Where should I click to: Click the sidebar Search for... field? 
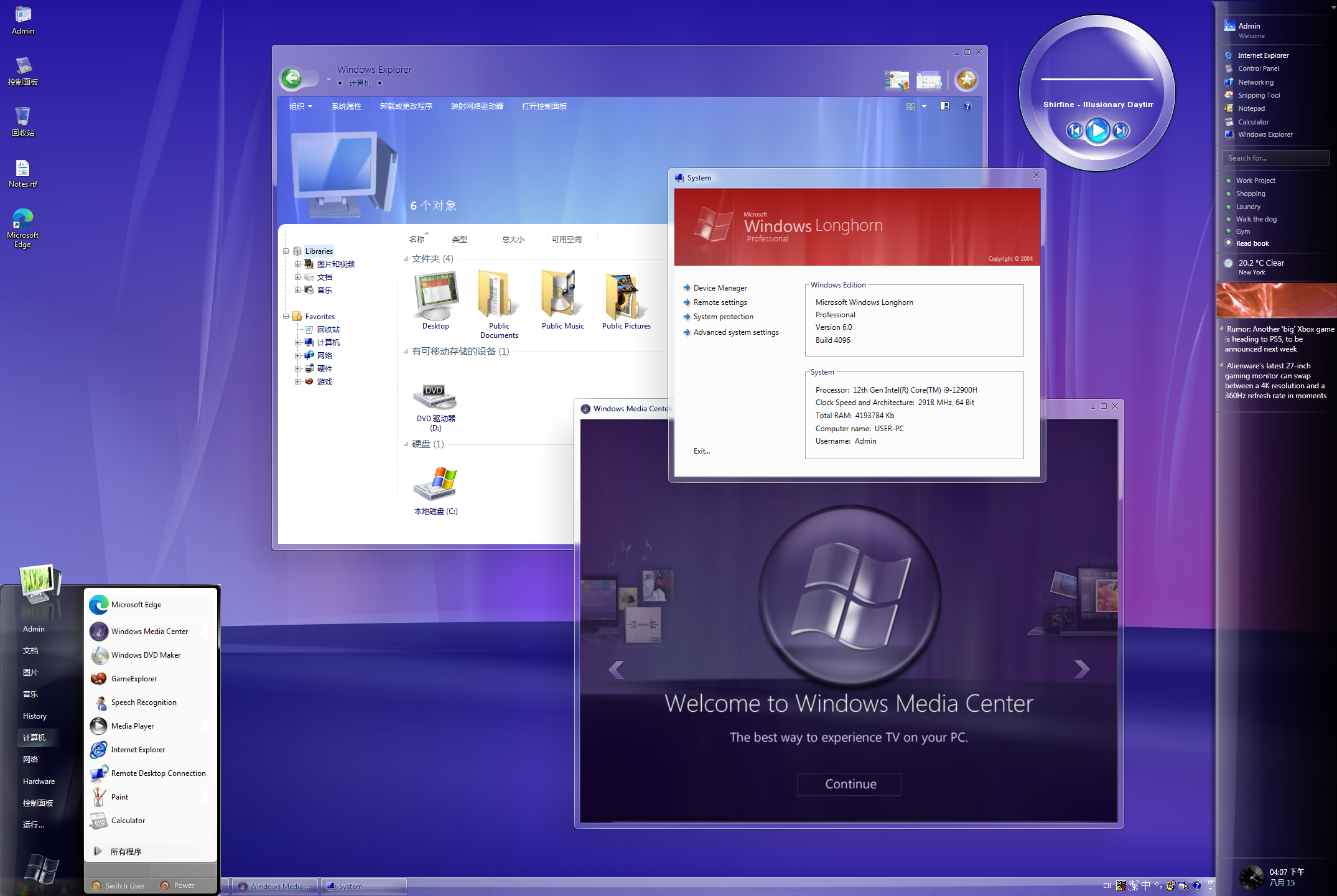click(1275, 158)
